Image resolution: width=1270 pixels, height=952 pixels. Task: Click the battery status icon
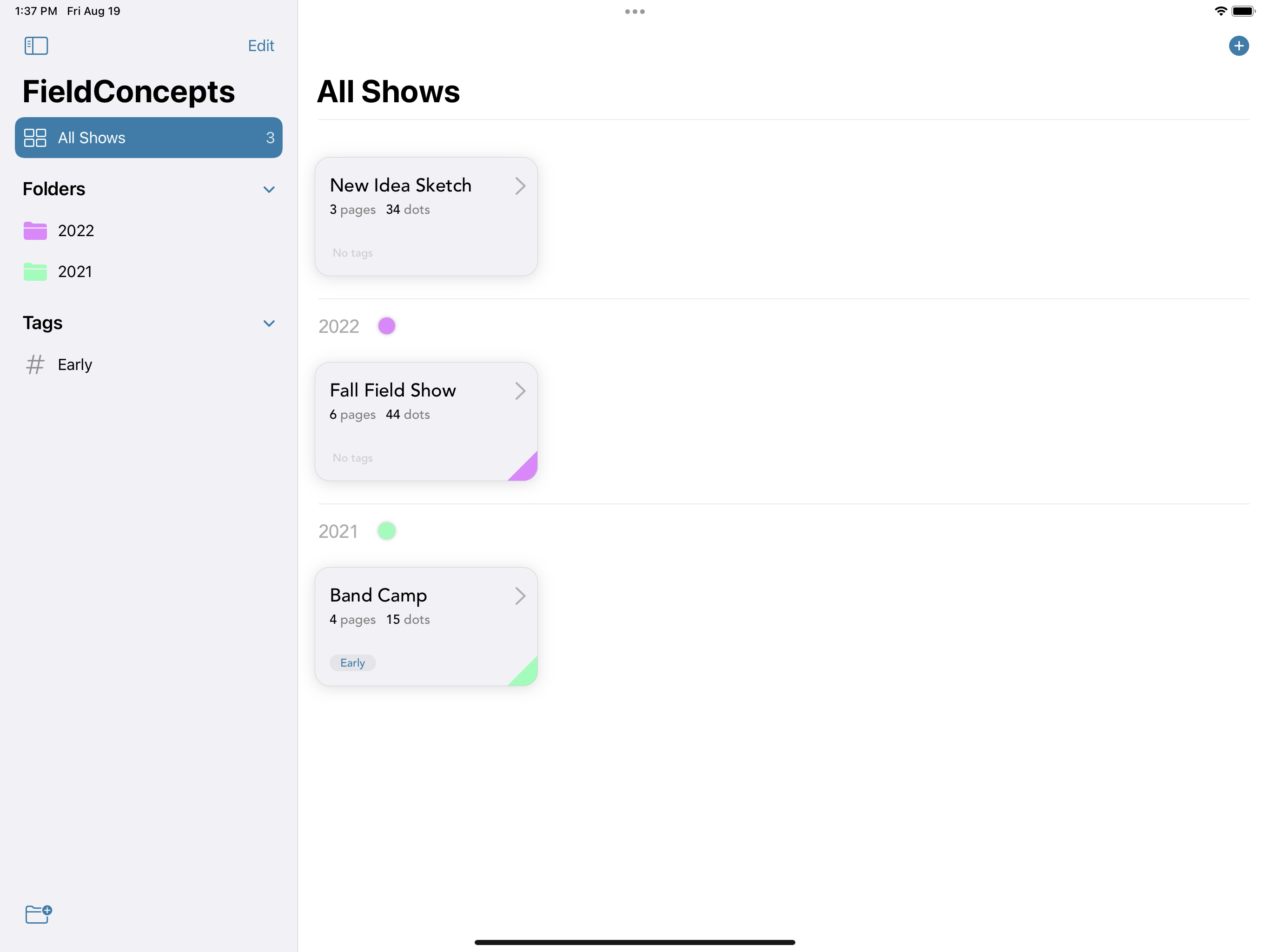pyautogui.click(x=1244, y=11)
